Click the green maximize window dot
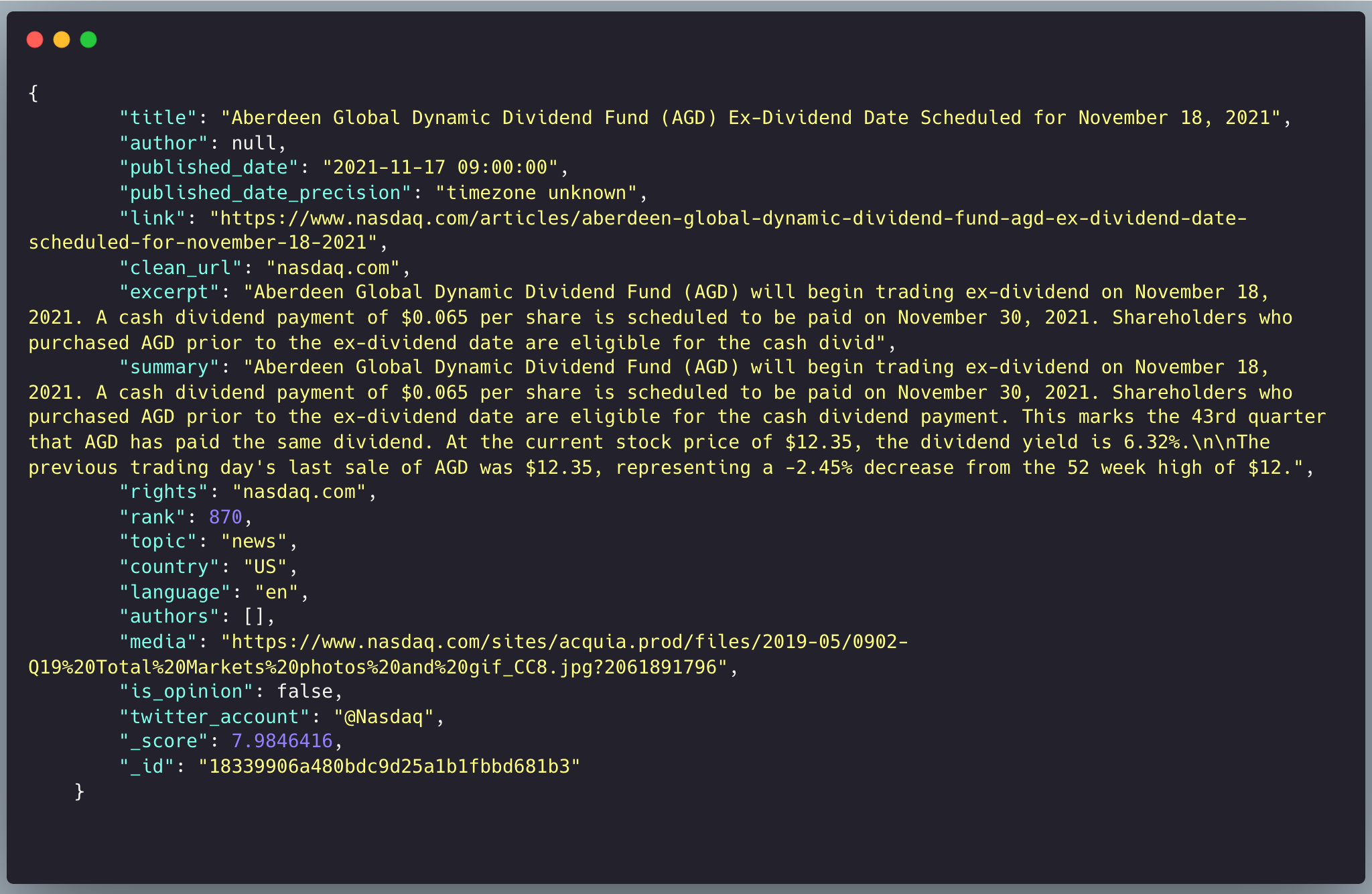Image resolution: width=1372 pixels, height=894 pixels. [88, 40]
